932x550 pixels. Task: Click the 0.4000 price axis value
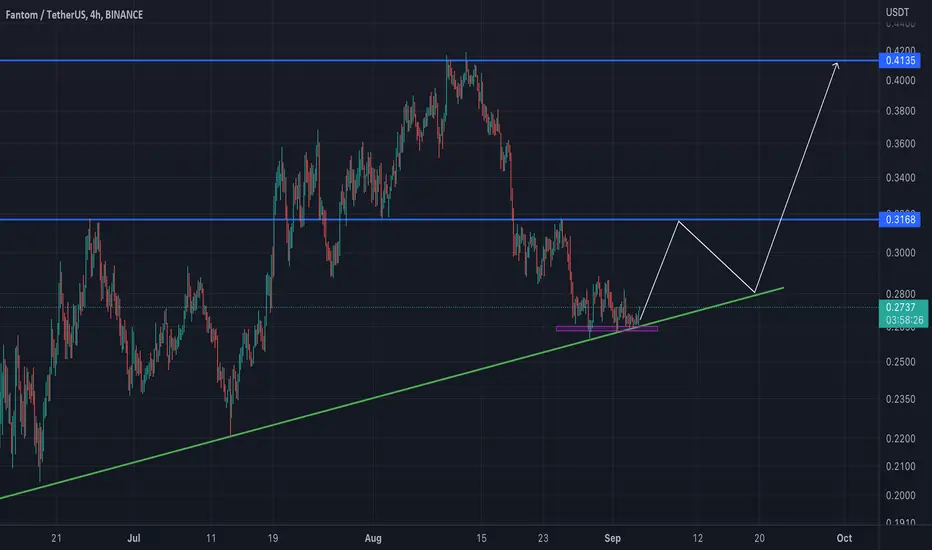pos(900,80)
